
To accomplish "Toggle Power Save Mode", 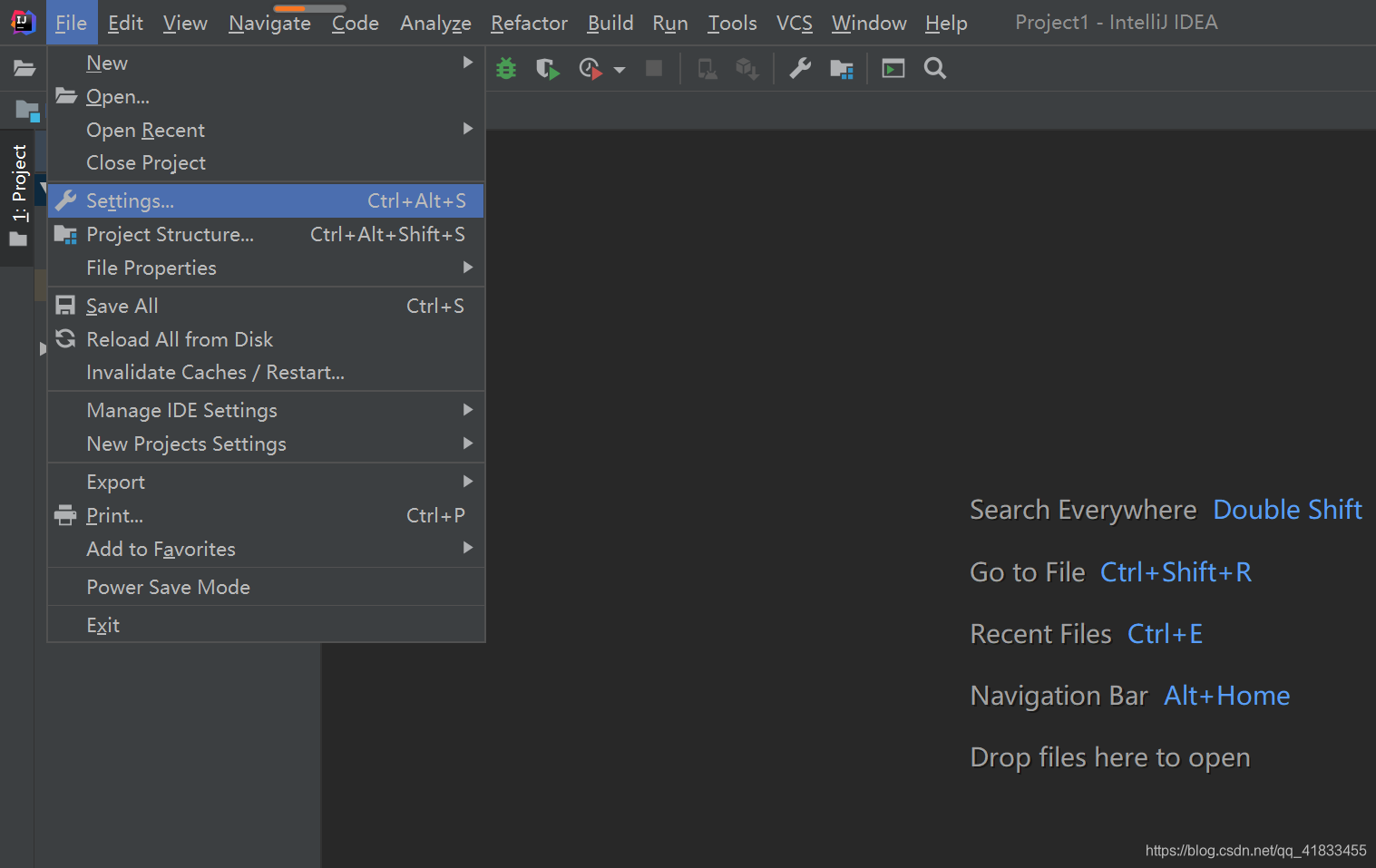I will (266, 587).
